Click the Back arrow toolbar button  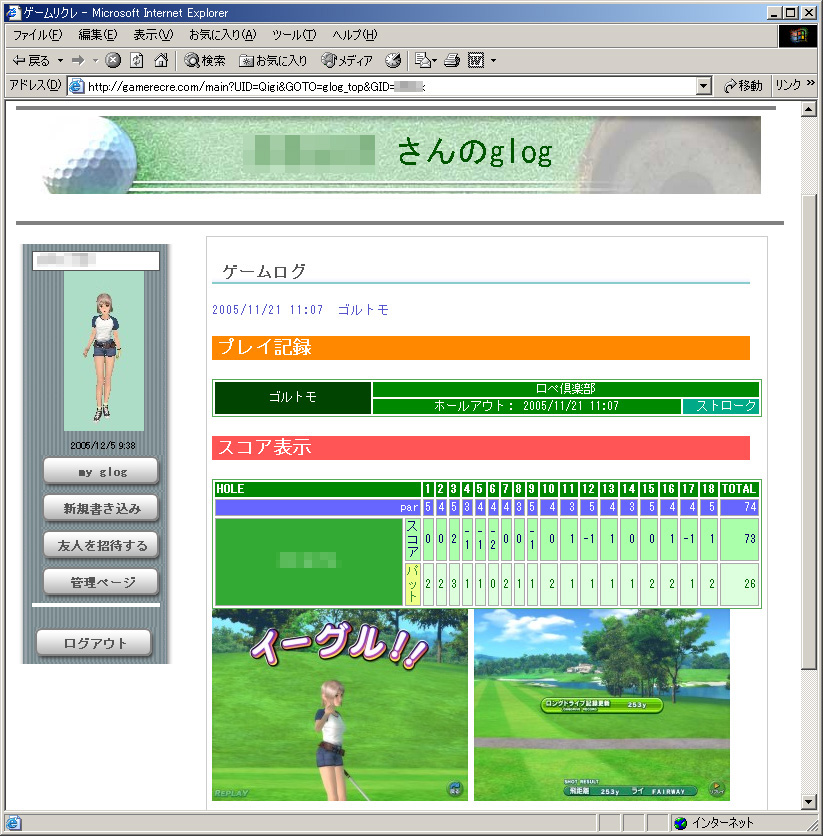tap(30, 61)
